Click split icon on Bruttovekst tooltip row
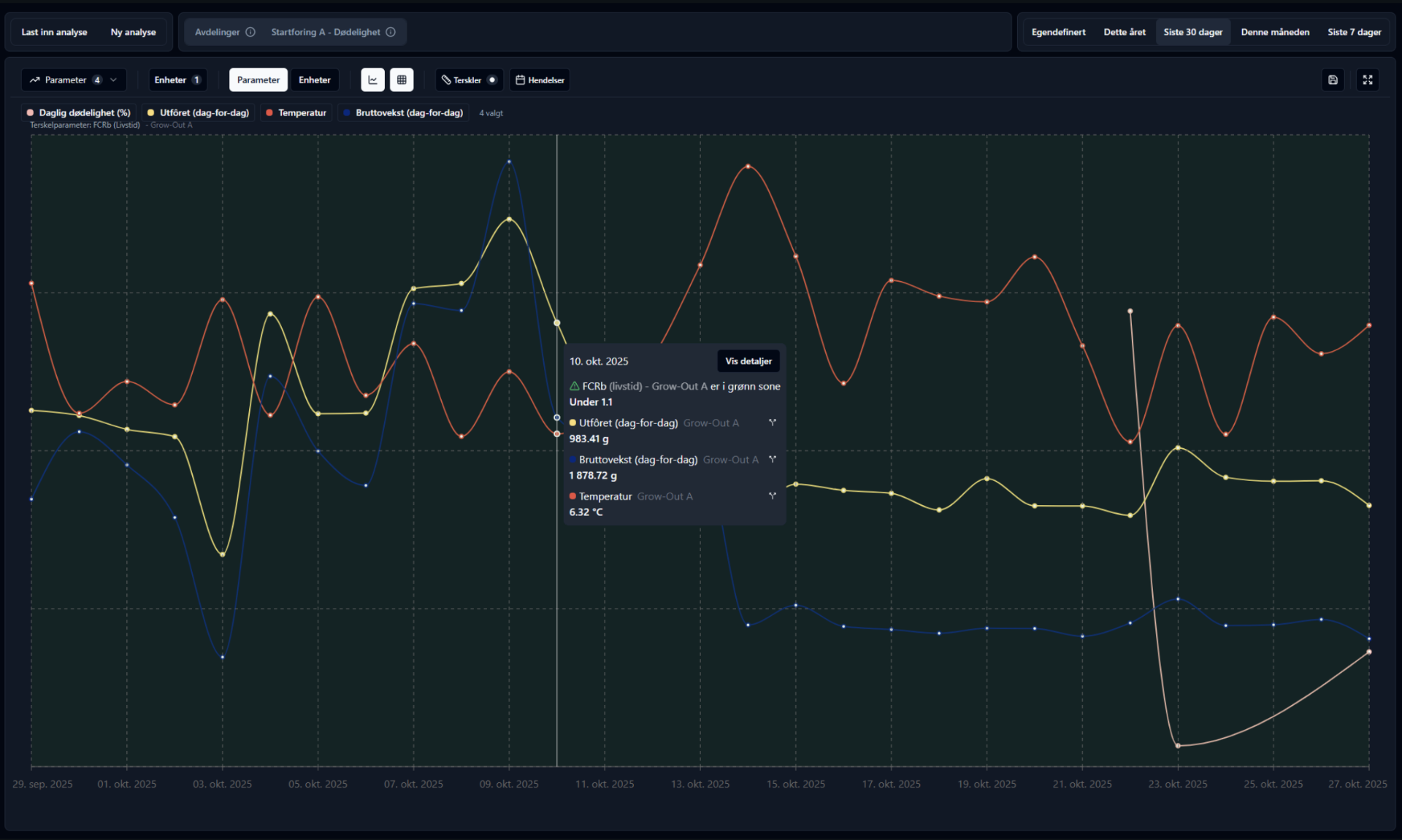The image size is (1402, 840). click(x=772, y=460)
